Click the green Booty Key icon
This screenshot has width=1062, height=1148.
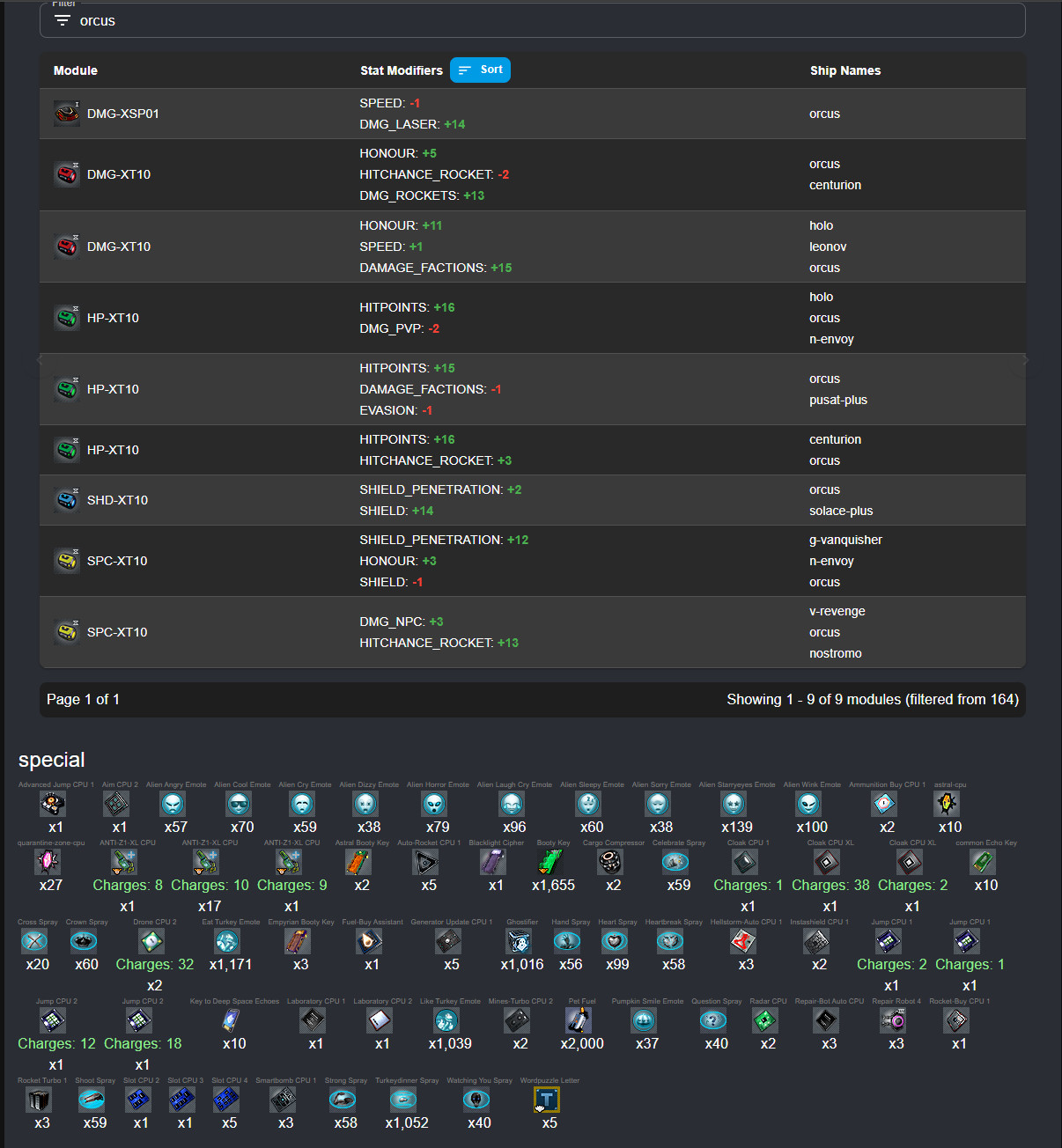[x=550, y=862]
